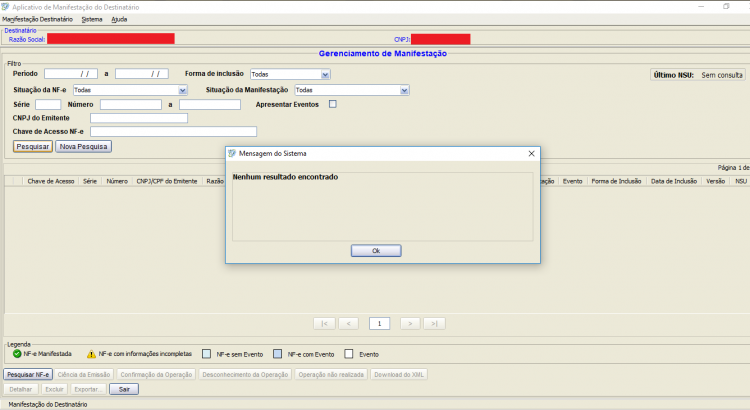Click the Série column header
Screen dimensions: 750x410
tap(90, 181)
